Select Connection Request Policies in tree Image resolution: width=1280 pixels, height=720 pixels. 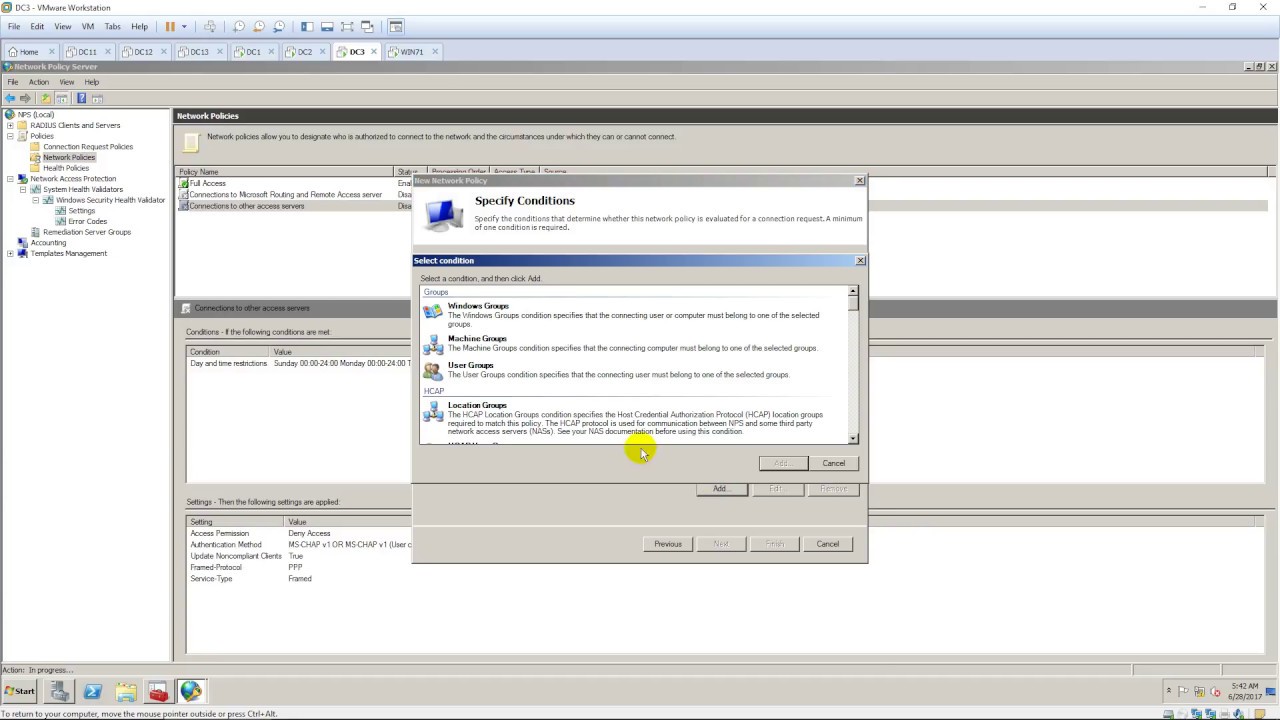87,147
